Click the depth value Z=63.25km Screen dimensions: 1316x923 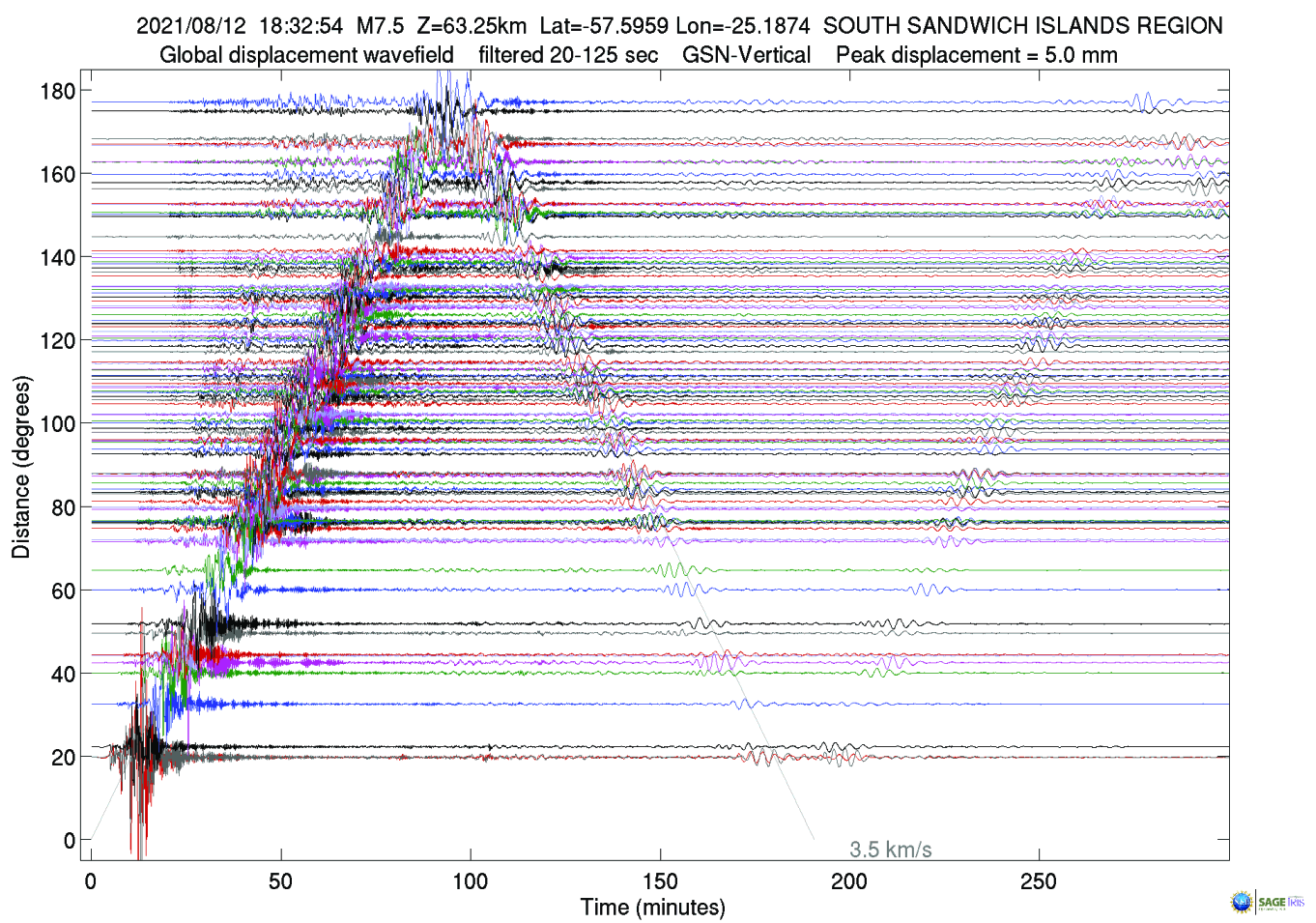coord(472,26)
